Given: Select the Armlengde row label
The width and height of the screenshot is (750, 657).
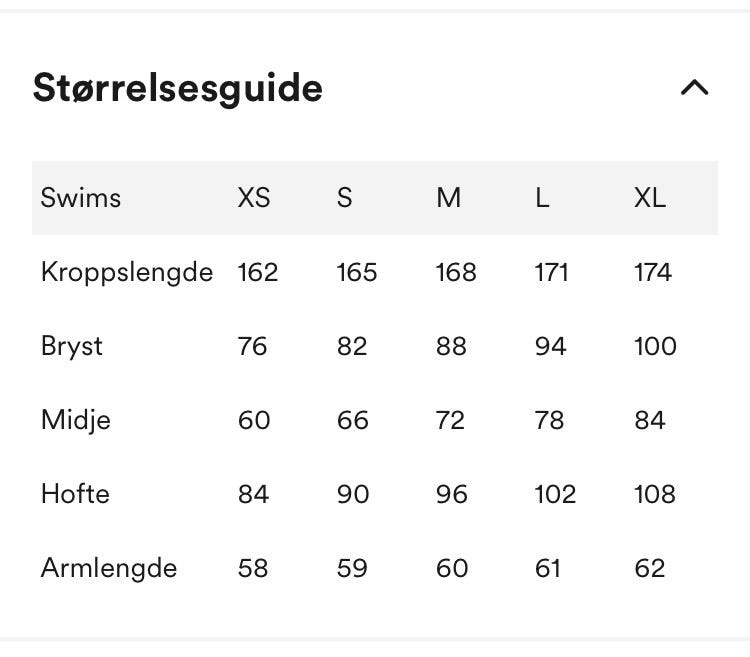Looking at the screenshot, I should 109,568.
